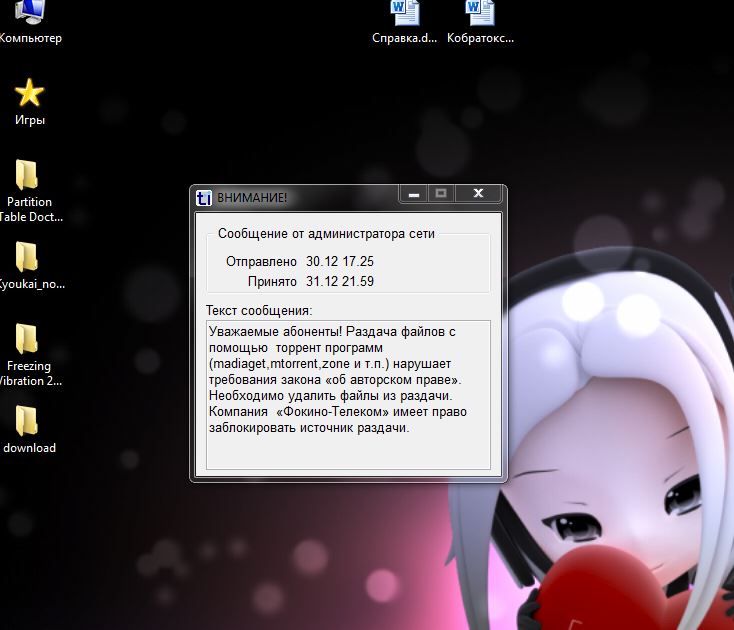
Task: Select the Partition Table Doctor folder
Action: 27,175
